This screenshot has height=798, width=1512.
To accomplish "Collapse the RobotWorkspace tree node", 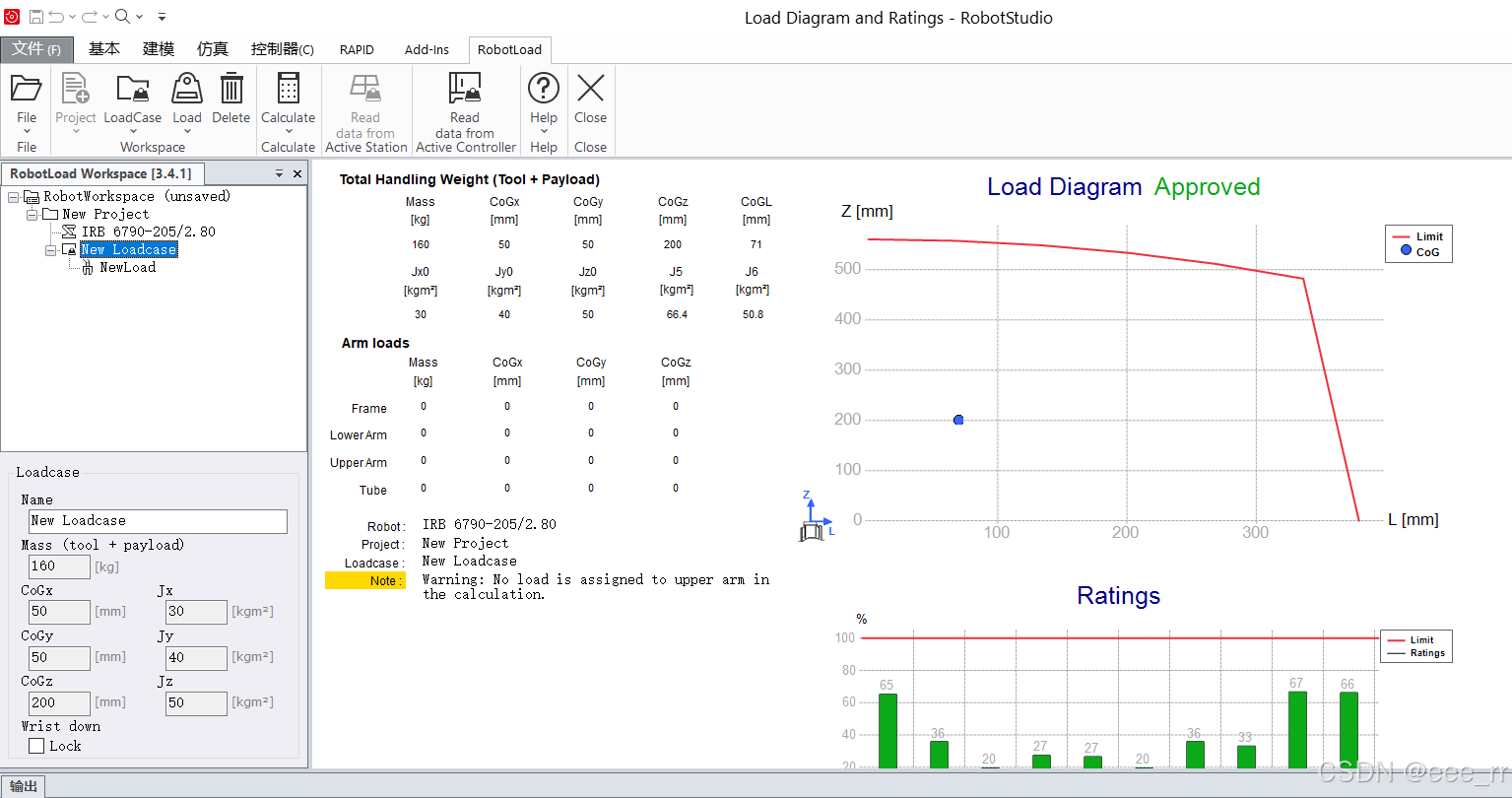I will [x=14, y=197].
